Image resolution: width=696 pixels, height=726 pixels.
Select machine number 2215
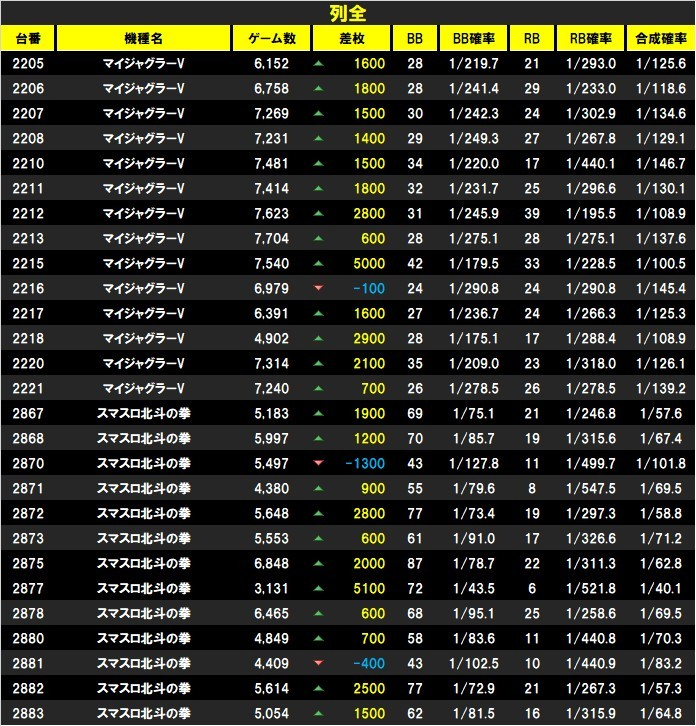28,263
